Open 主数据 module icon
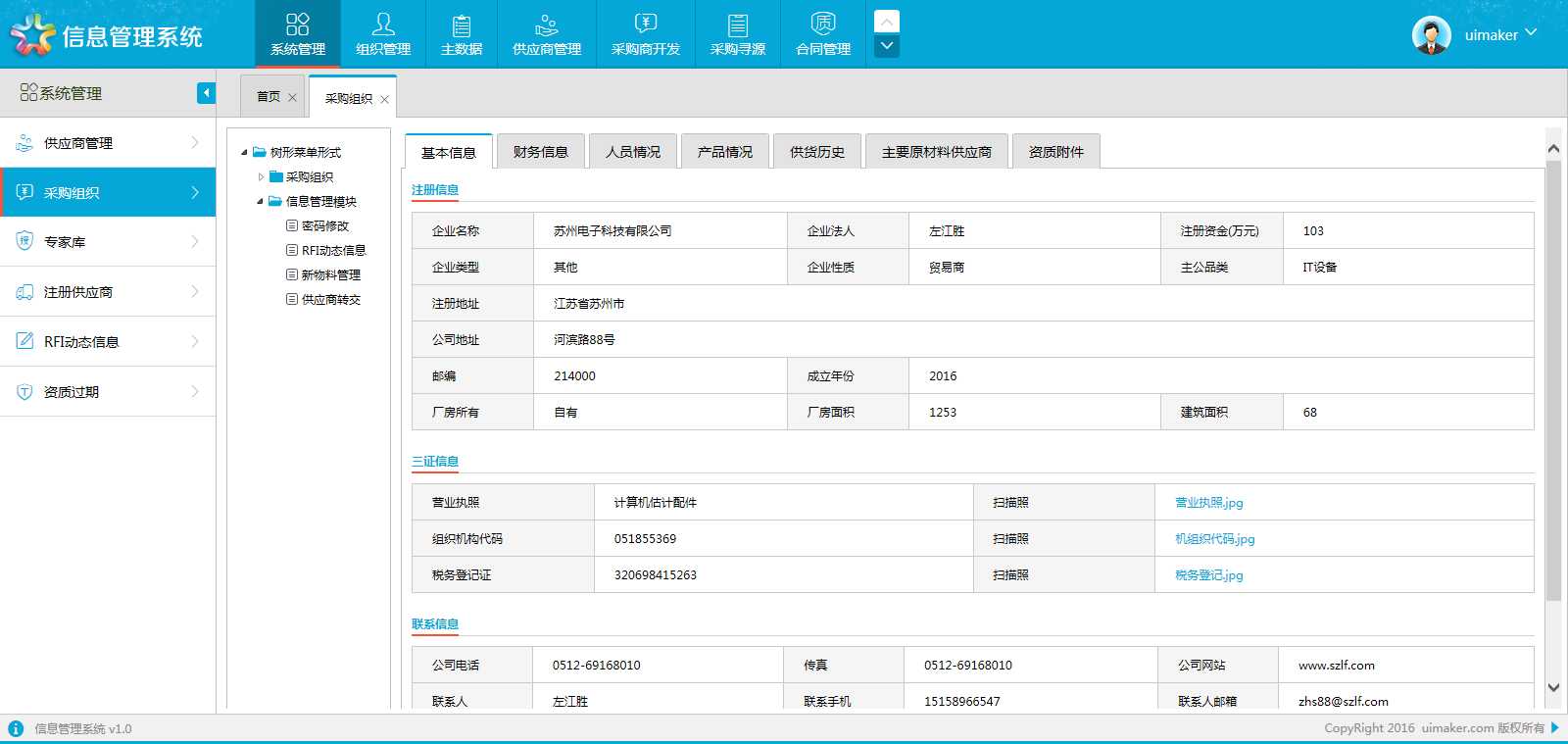Viewport: 1568px width, 744px height. coord(462,34)
